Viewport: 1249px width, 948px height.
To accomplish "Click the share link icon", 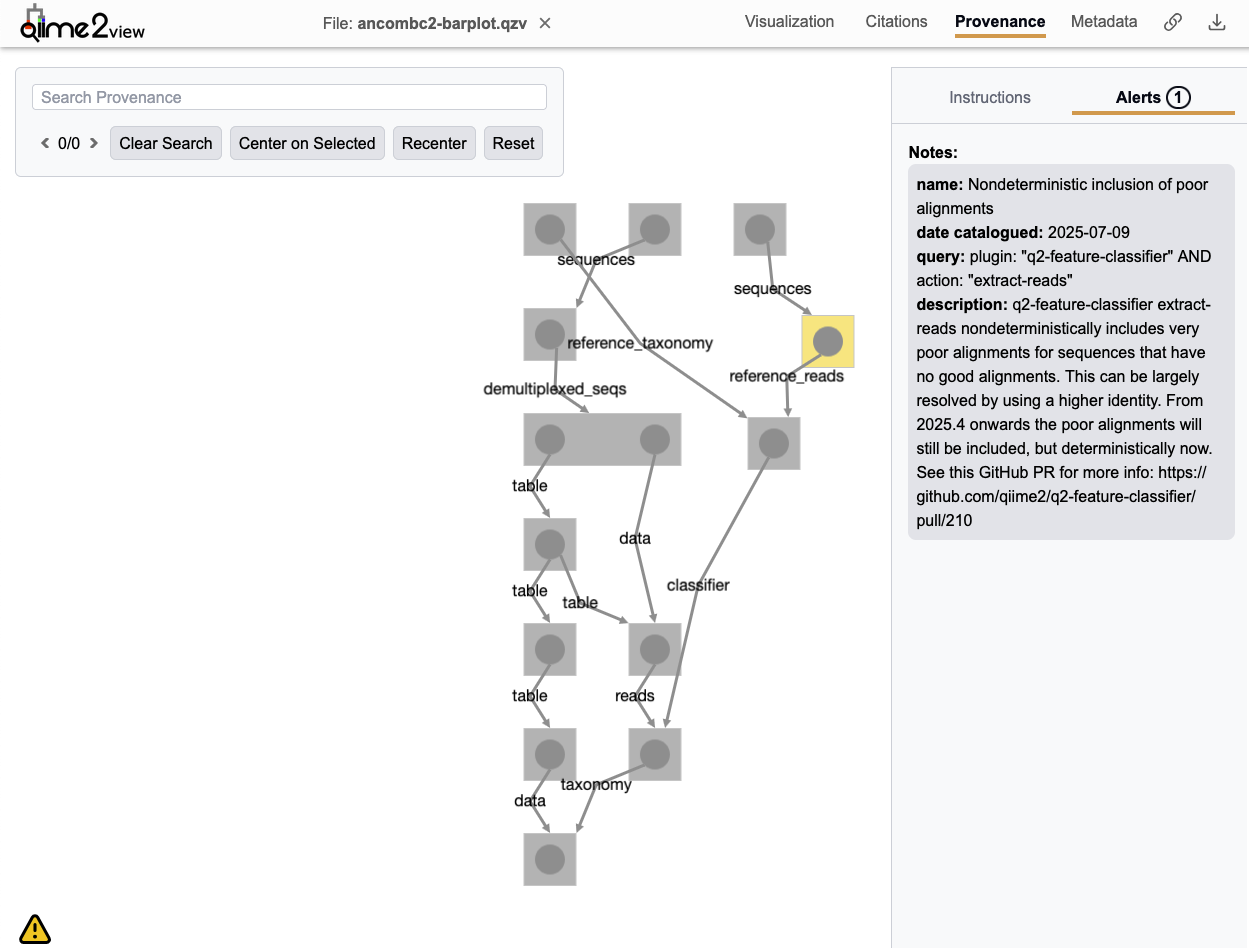I will [1173, 22].
